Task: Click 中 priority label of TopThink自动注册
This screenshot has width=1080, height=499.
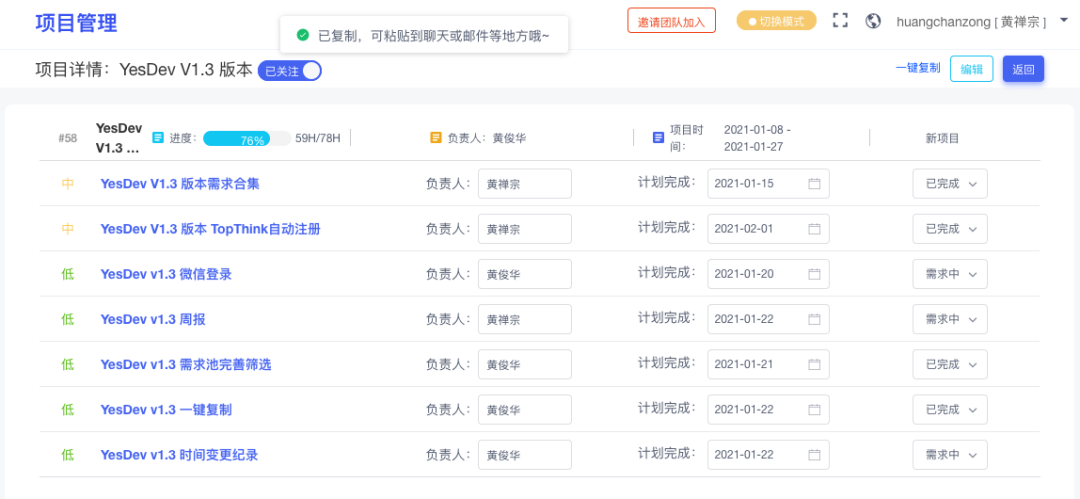Action: (x=68, y=229)
